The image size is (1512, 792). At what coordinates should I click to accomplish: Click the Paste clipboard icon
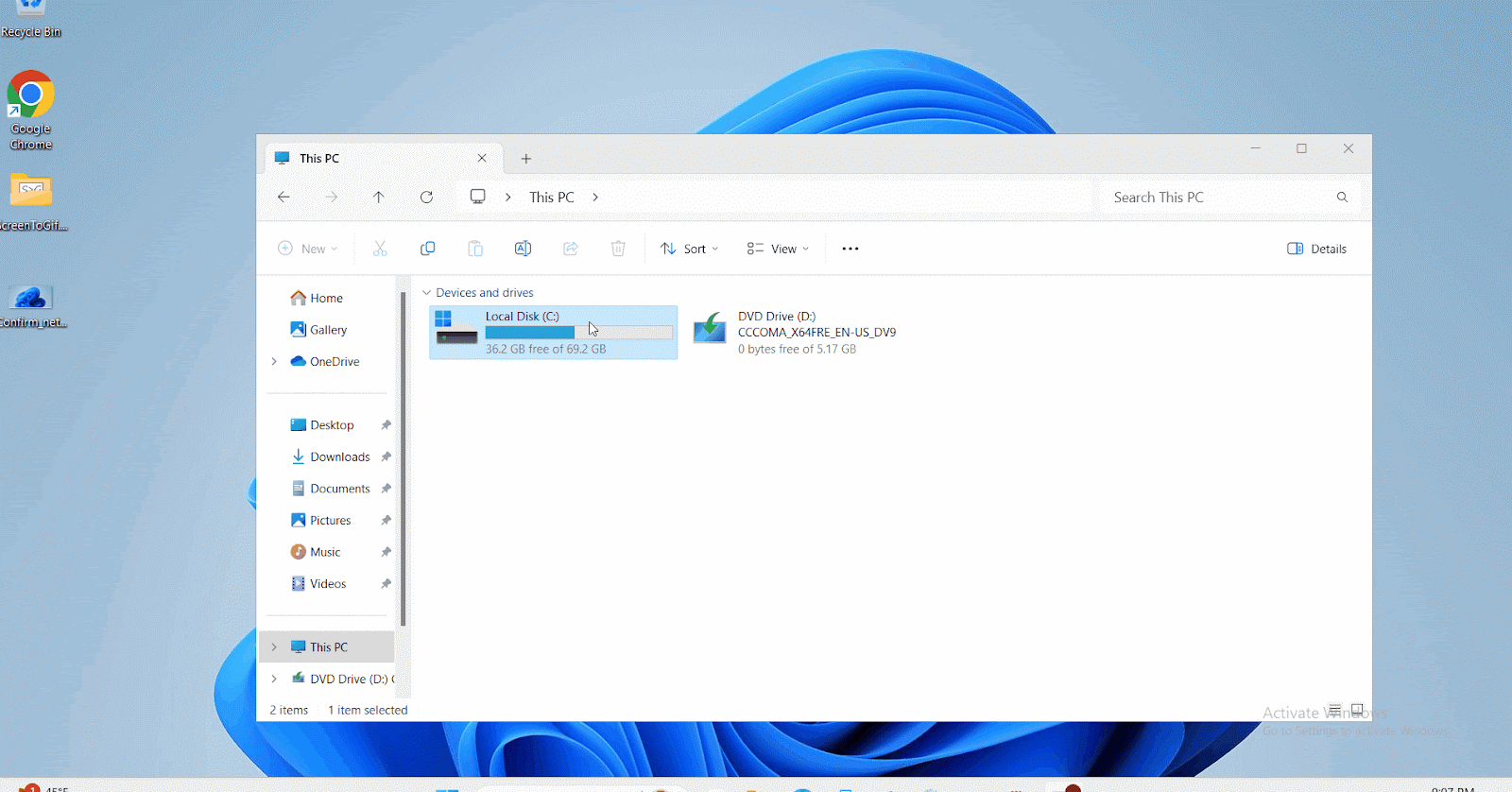pos(475,249)
